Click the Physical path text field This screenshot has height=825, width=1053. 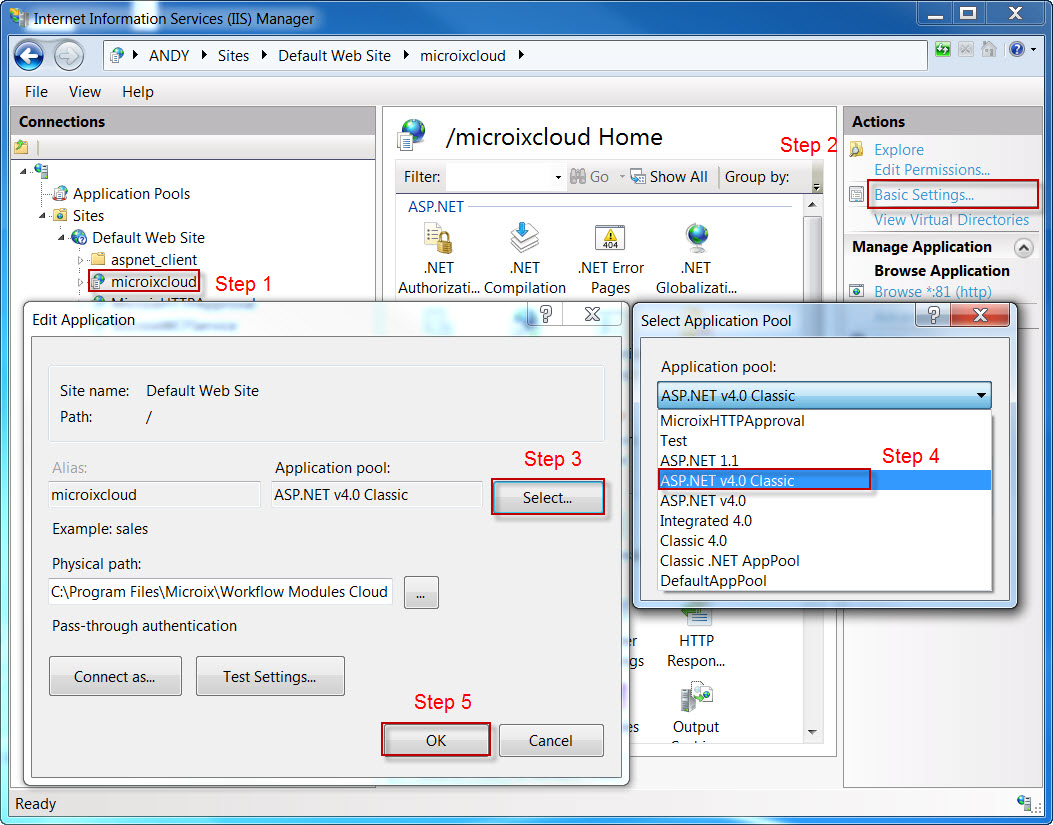[x=220, y=592]
